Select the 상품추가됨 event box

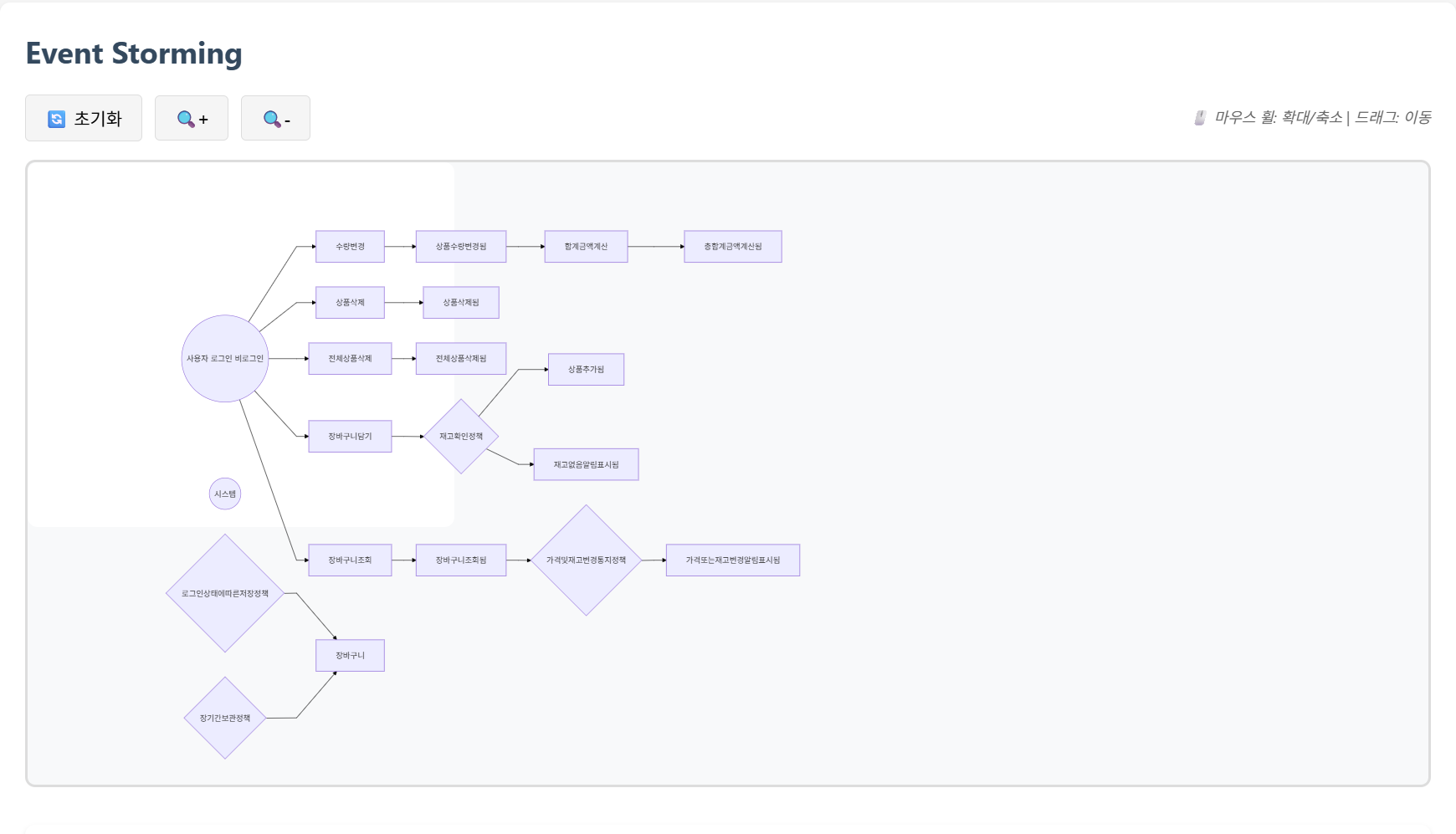click(586, 369)
